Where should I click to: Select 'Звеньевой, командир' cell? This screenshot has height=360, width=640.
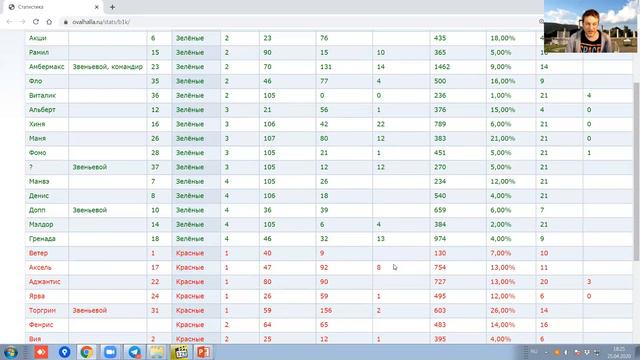point(108,67)
